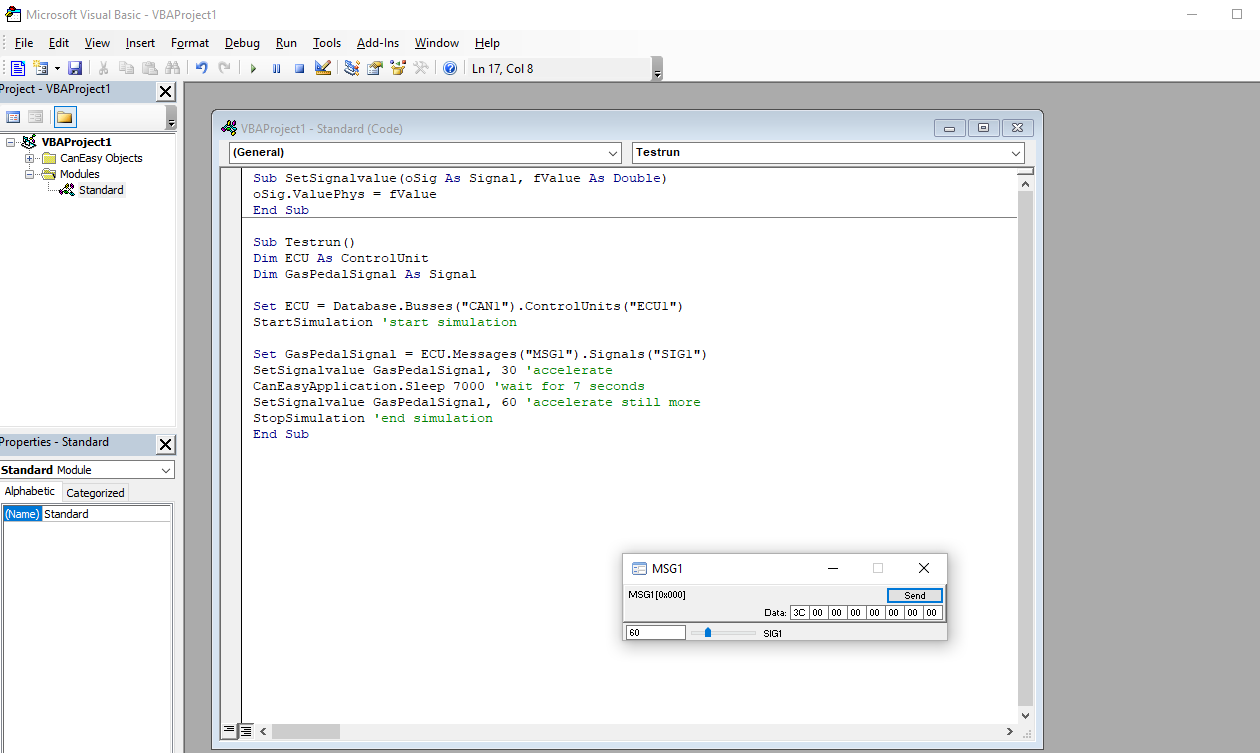Click the Cut scissors icon
Image resolution: width=1260 pixels, height=753 pixels.
tap(102, 68)
